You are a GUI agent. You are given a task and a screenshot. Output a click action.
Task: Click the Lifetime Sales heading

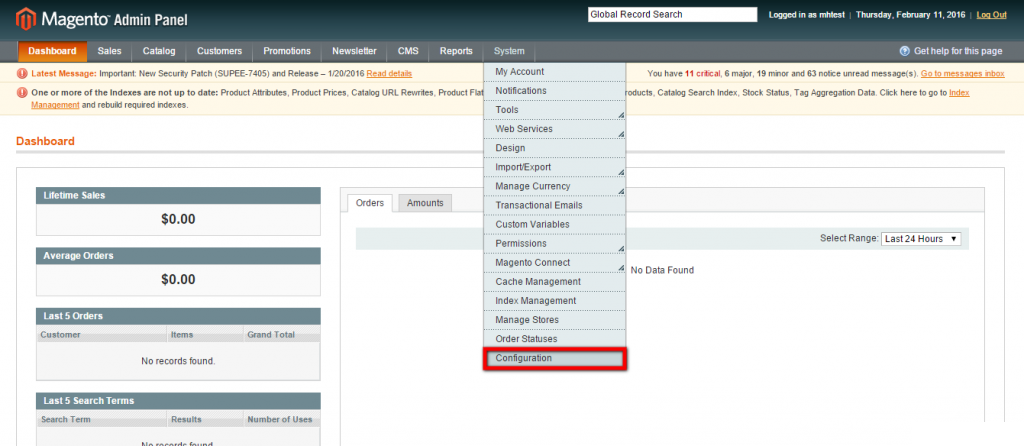178,195
